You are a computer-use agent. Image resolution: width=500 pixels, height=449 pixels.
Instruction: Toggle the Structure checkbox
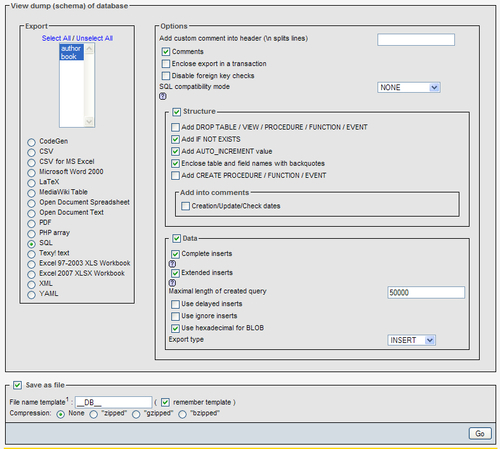[x=177, y=112]
